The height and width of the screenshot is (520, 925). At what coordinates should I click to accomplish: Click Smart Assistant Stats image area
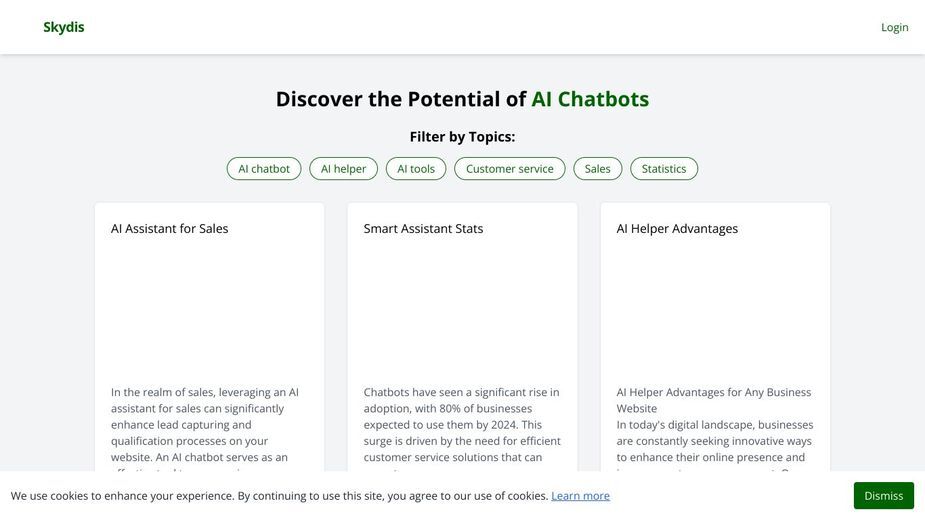click(x=462, y=310)
